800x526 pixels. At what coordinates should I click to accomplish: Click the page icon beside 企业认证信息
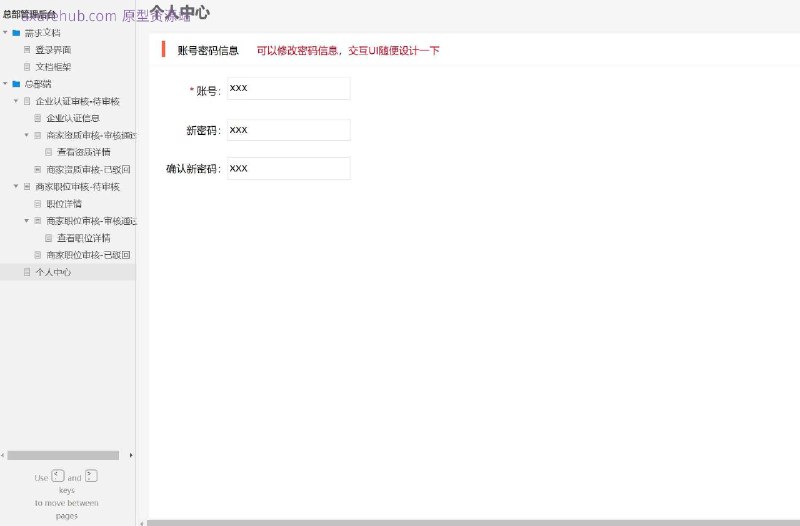pos(38,118)
